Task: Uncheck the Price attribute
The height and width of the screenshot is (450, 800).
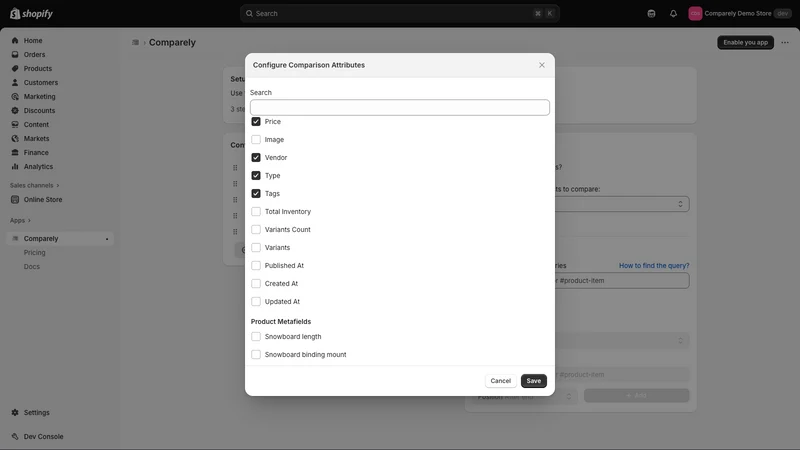Action: [x=256, y=121]
